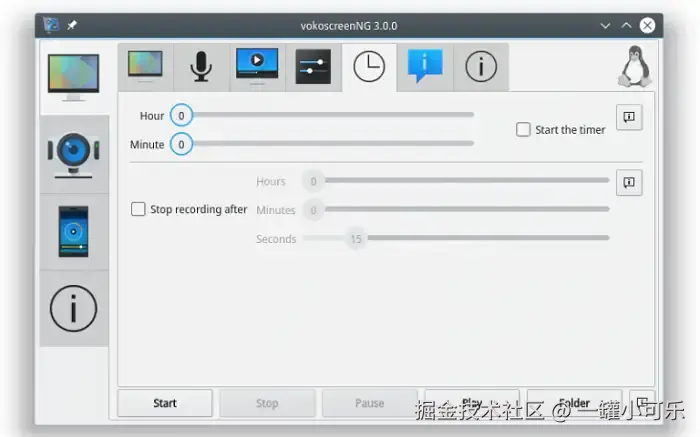The width and height of the screenshot is (700, 437).
Task: Open the screen recording sidebar section
Action: pos(74,77)
